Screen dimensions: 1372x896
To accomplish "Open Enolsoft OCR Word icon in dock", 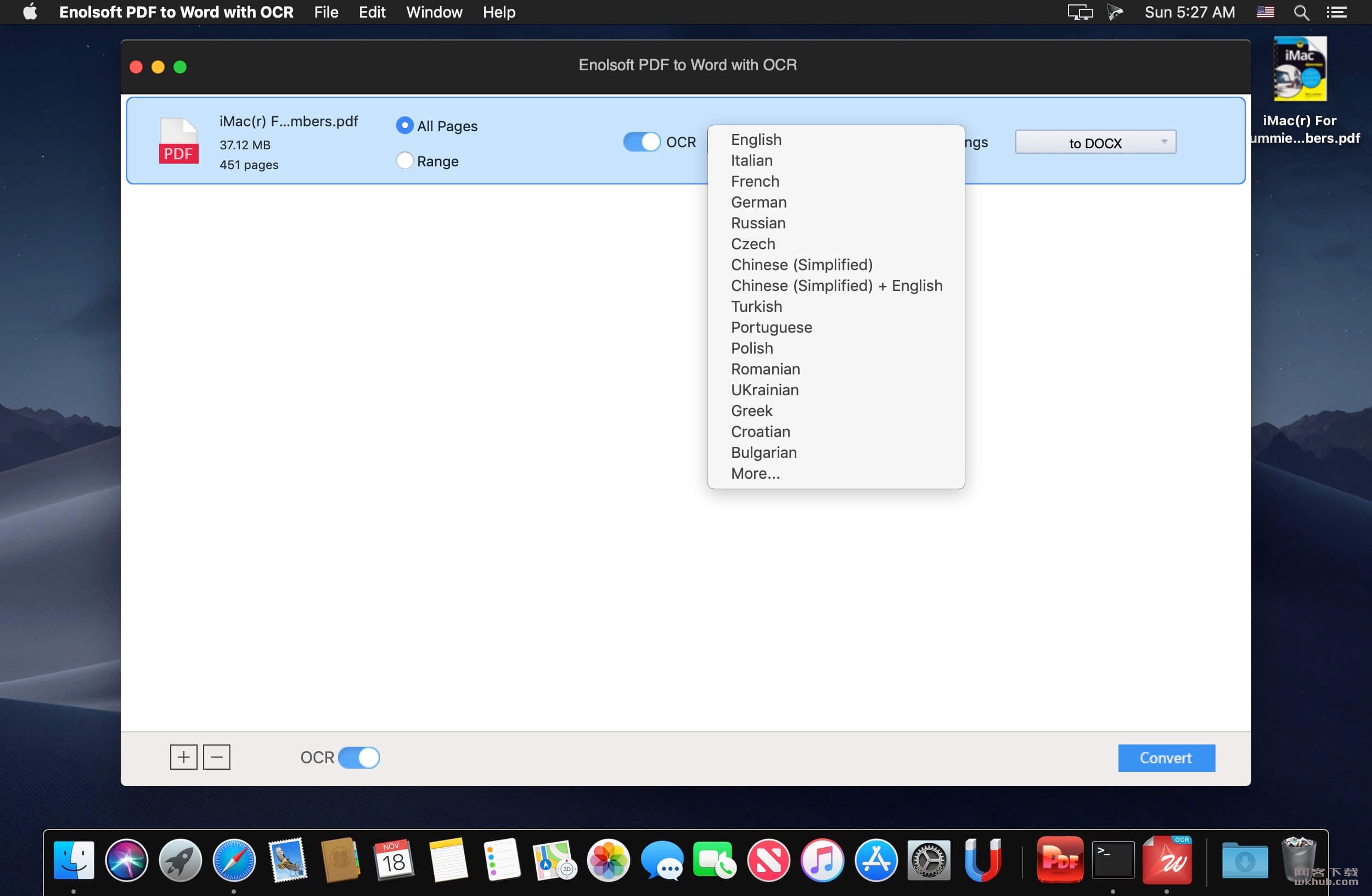I will 1167,860.
